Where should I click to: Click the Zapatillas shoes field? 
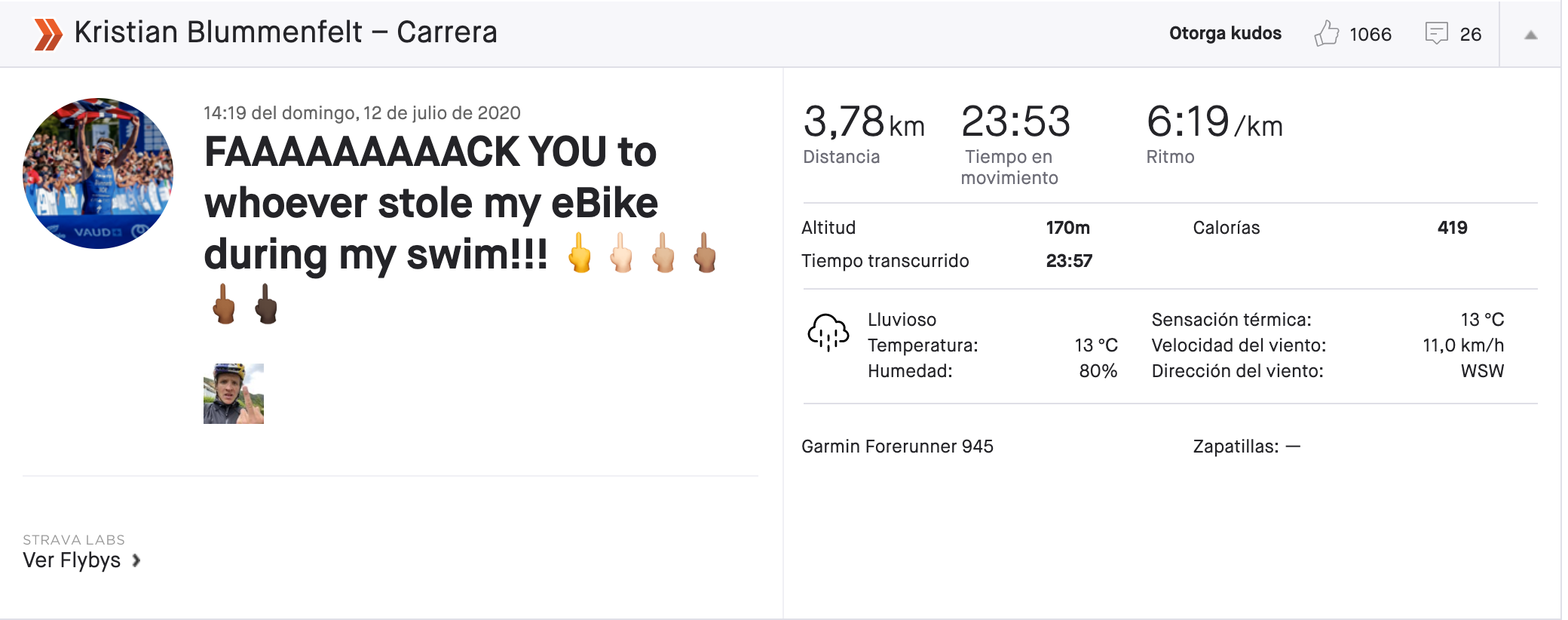(1246, 447)
